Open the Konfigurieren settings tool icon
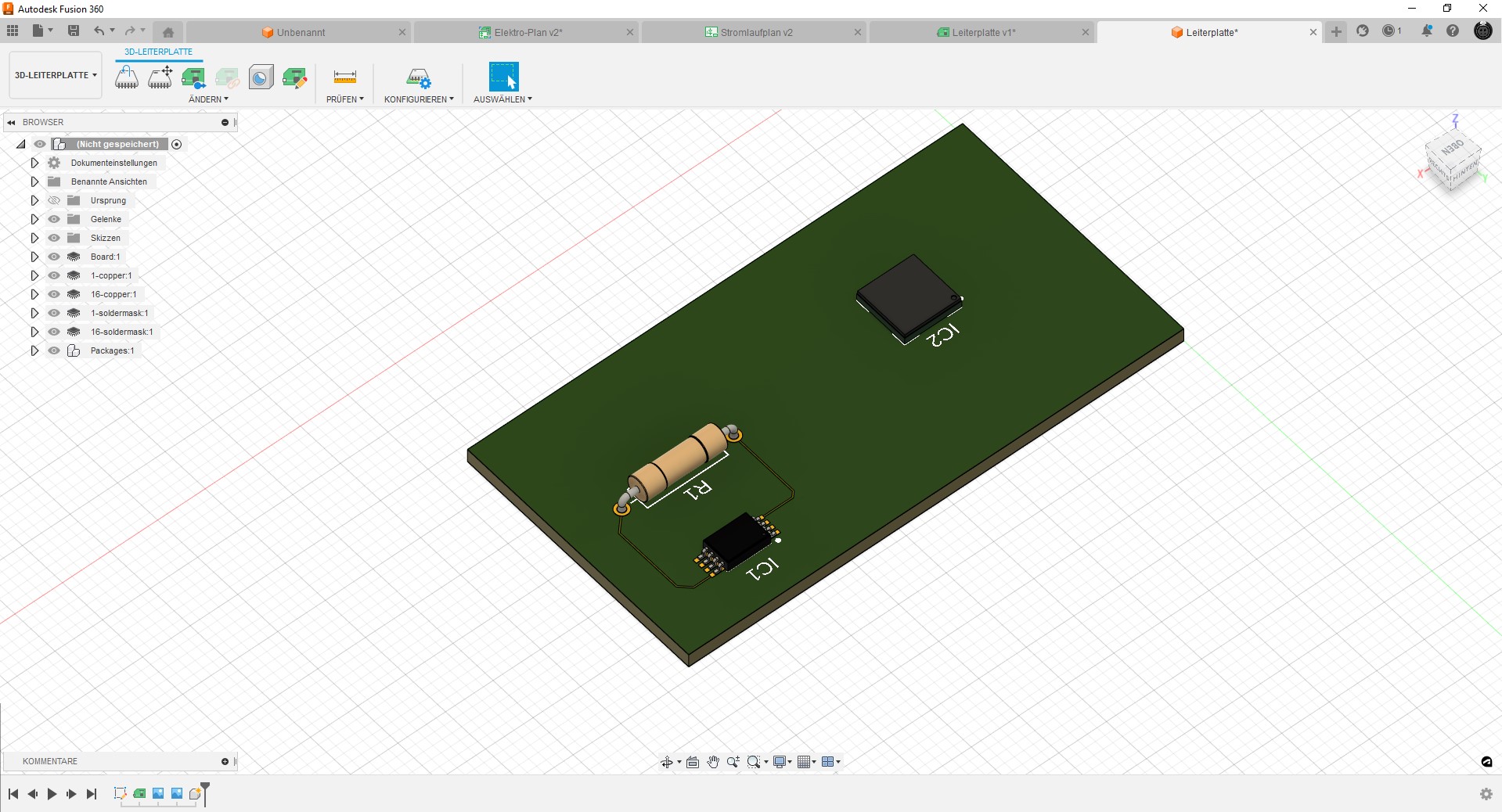 419,77
